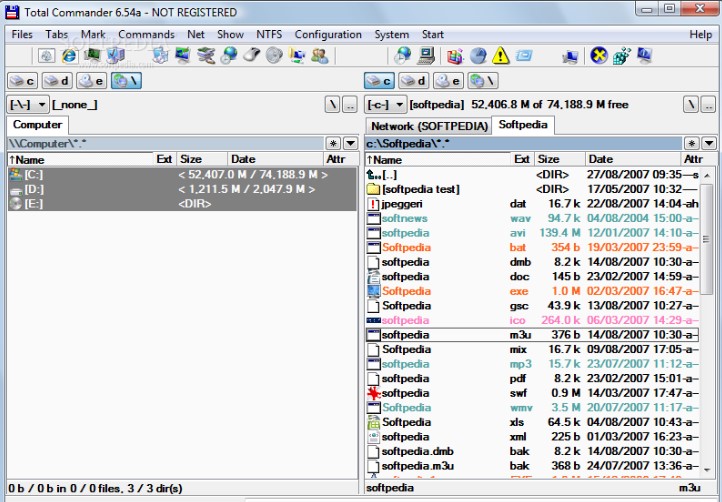Open the Mark menu
Screen dimensions: 722x502
coord(93,35)
